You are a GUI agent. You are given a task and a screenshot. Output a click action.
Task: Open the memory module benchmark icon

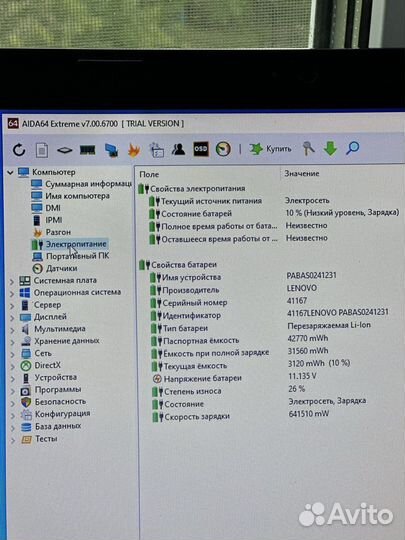click(87, 150)
